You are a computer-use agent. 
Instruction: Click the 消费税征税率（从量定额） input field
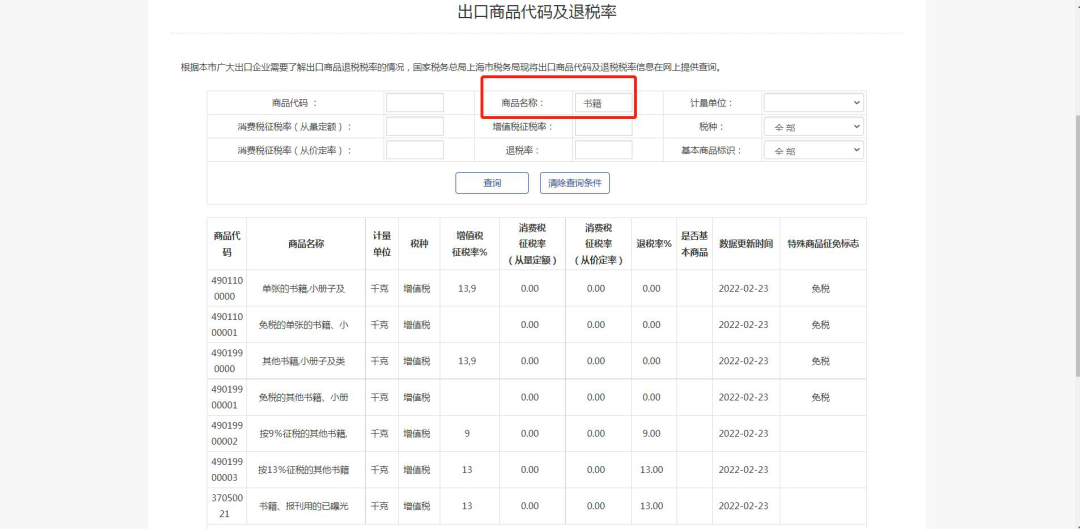(x=415, y=127)
